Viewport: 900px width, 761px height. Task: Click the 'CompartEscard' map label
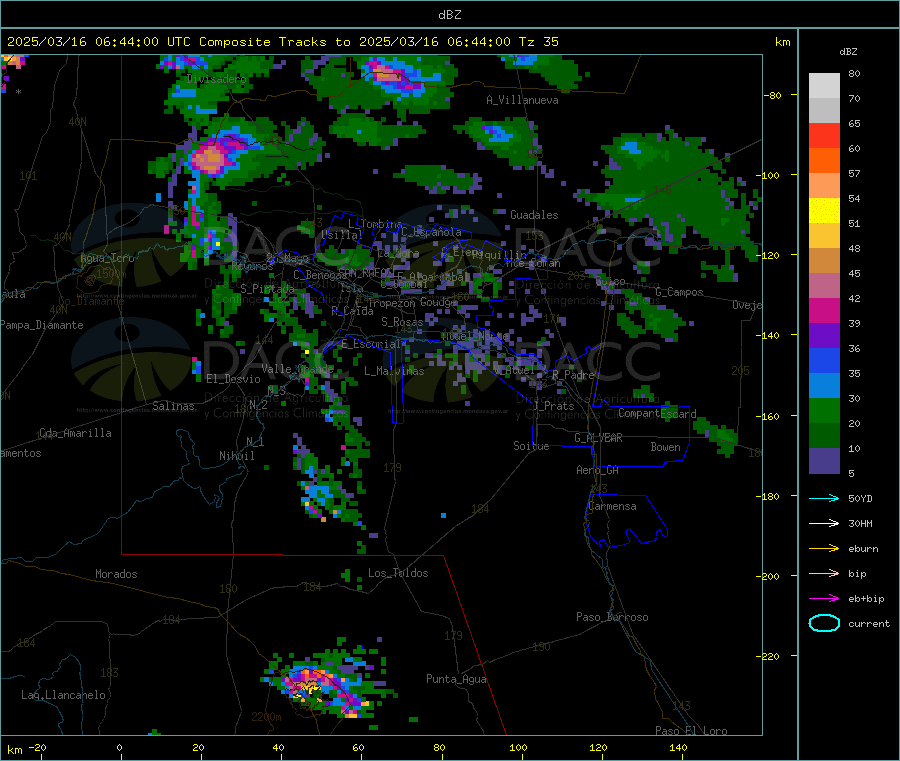pos(657,414)
